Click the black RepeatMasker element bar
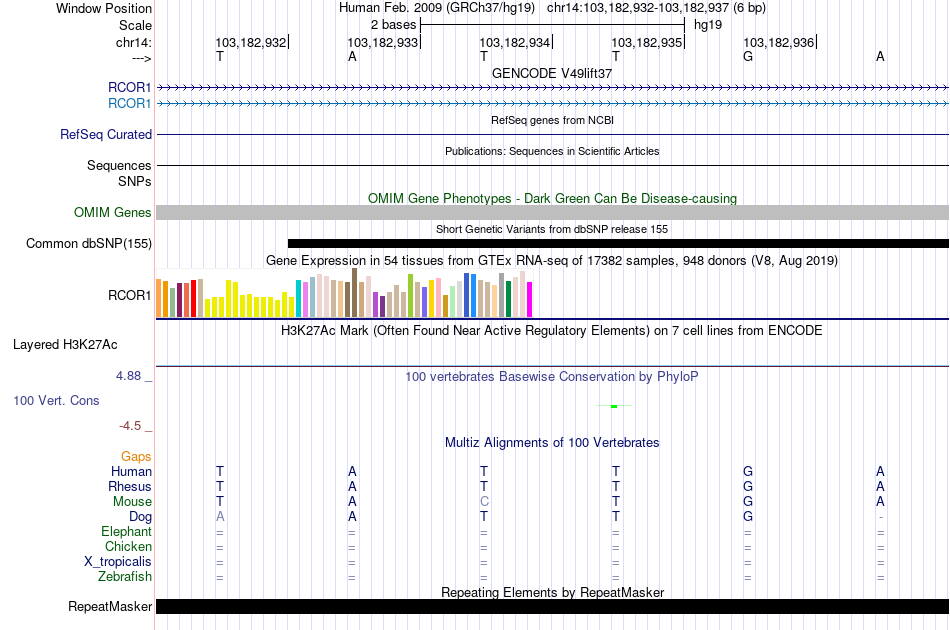The width and height of the screenshot is (950, 630). coord(552,606)
